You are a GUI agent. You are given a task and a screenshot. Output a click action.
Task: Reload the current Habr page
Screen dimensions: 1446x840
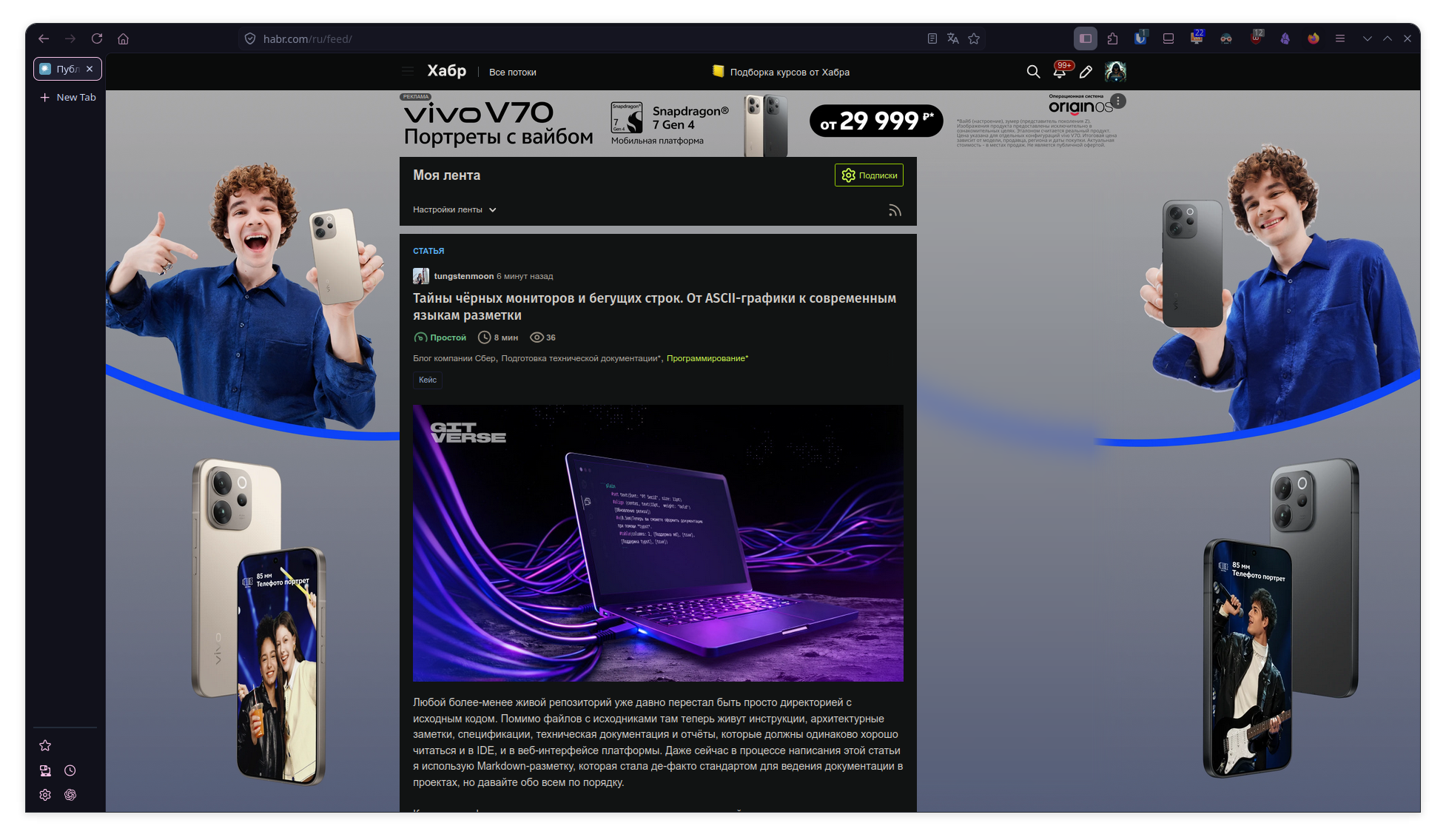coord(97,38)
